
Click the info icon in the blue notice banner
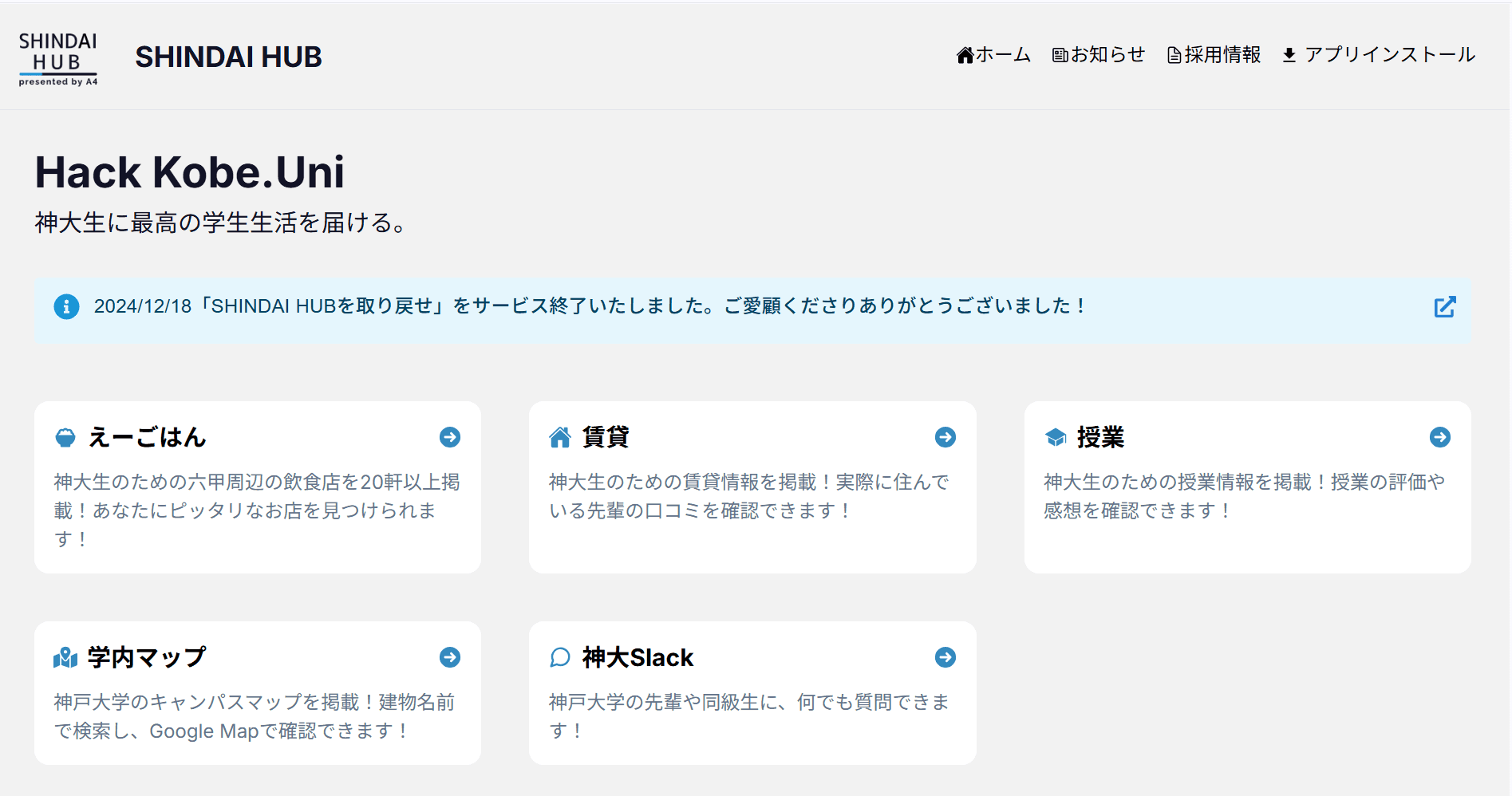tap(66, 306)
